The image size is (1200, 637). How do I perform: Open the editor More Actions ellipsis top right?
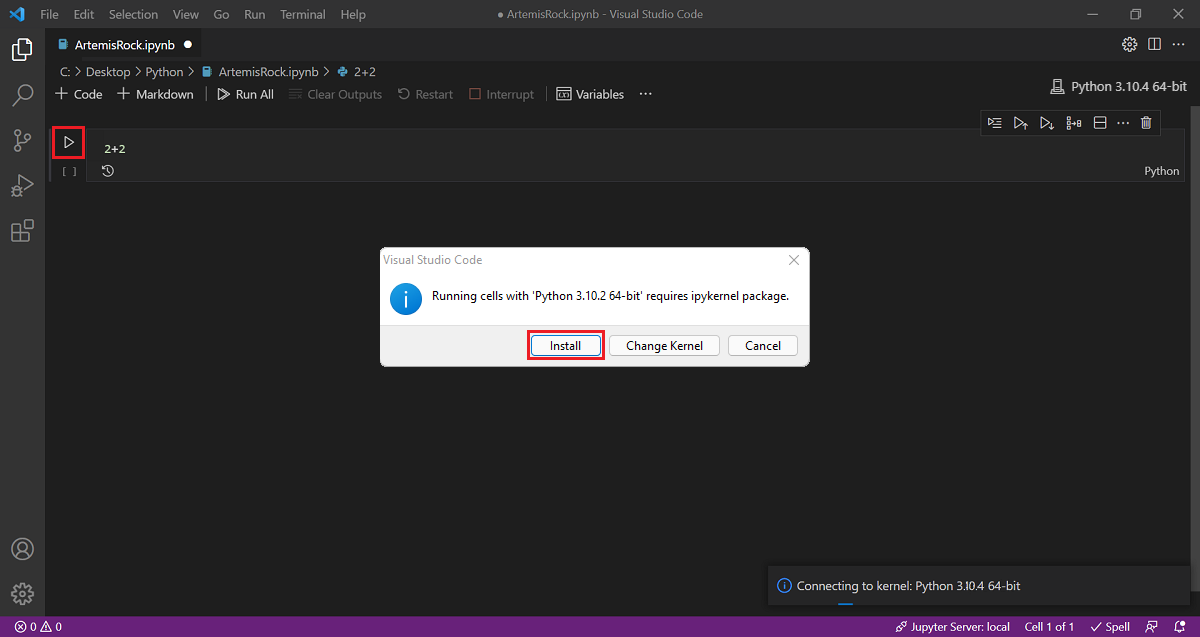[x=1179, y=44]
